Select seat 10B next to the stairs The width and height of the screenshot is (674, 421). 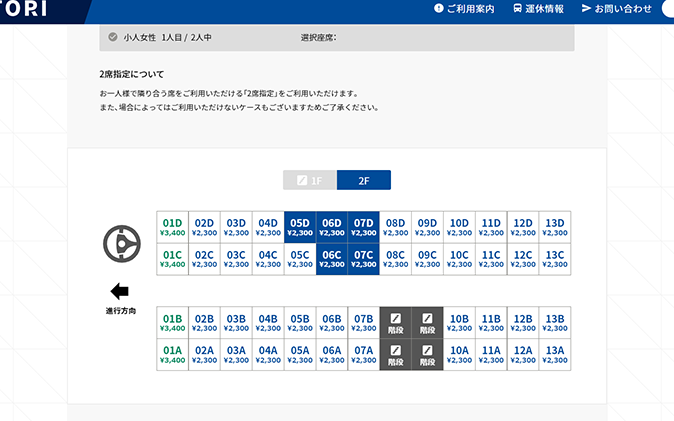(x=459, y=323)
